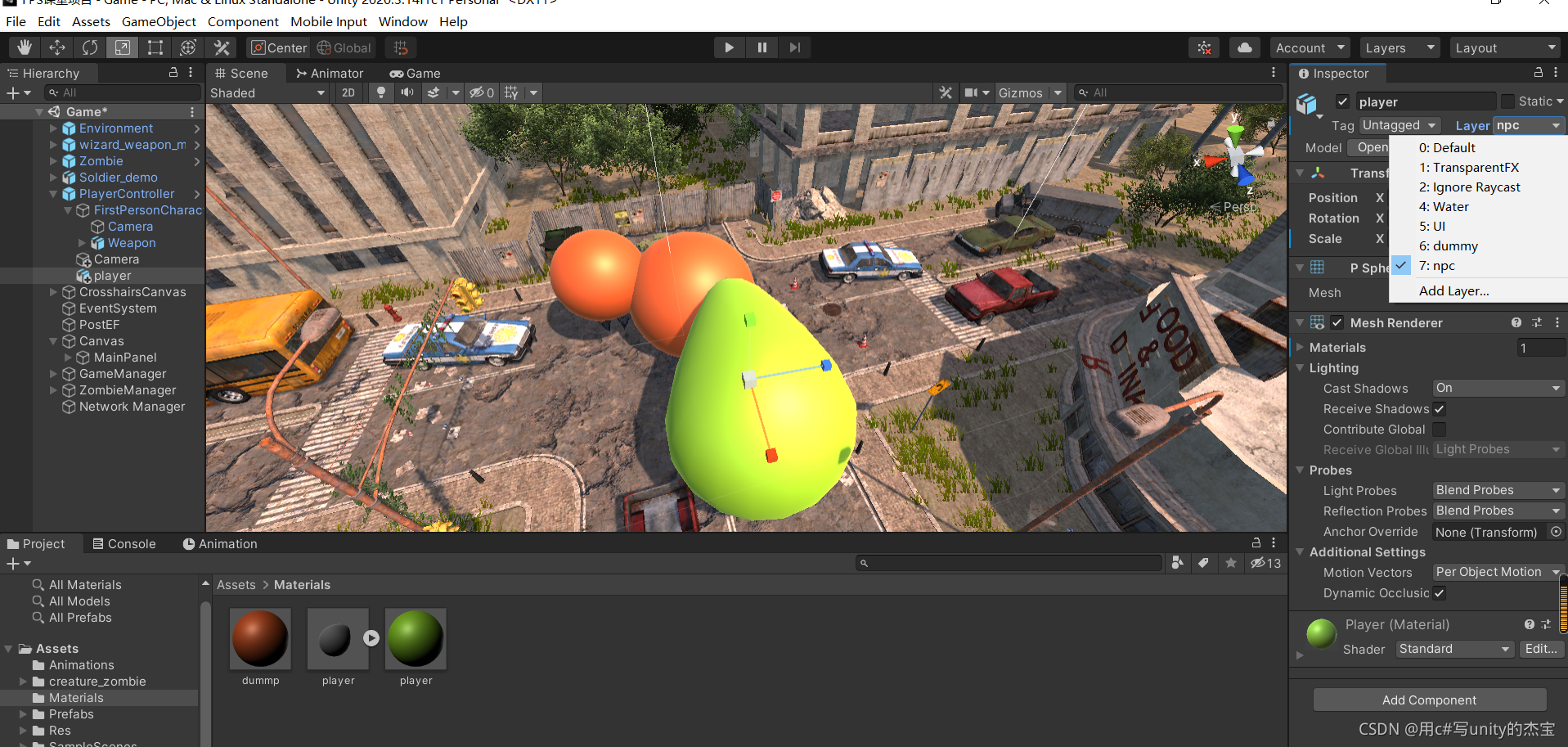Viewport: 1568px width, 747px height.
Task: Switch to the Console tab
Action: [124, 544]
